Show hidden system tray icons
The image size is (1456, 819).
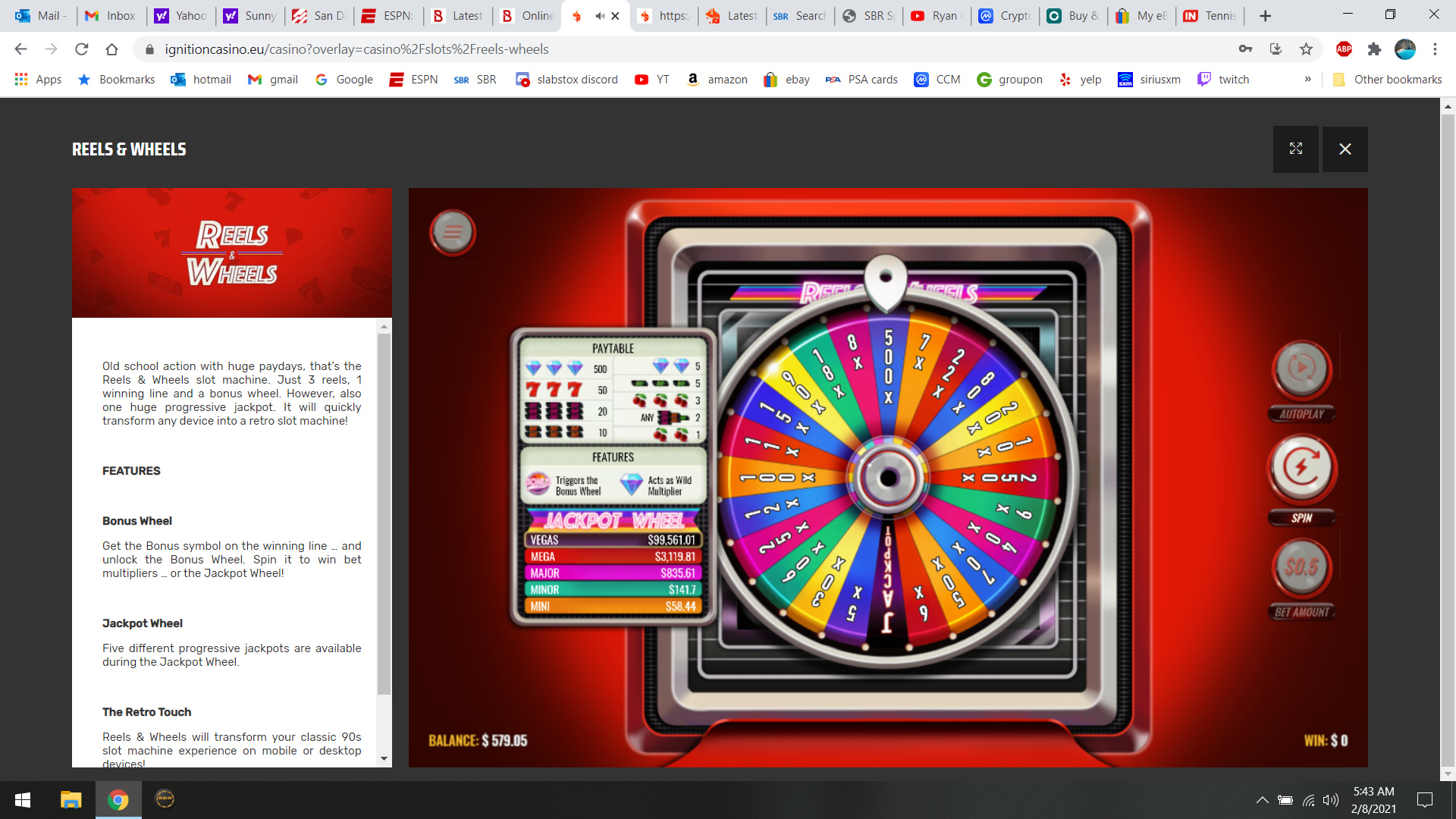1262,800
